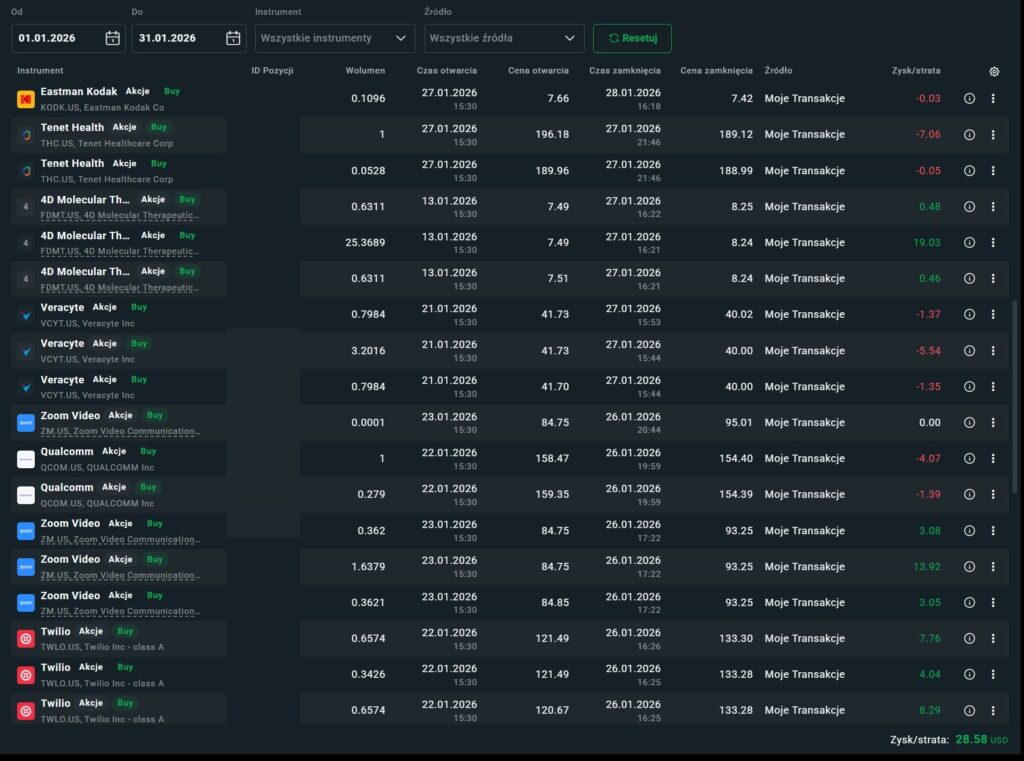Image resolution: width=1024 pixels, height=761 pixels.
Task: Expand the Wszystkie źródła dropdown
Action: coord(504,38)
